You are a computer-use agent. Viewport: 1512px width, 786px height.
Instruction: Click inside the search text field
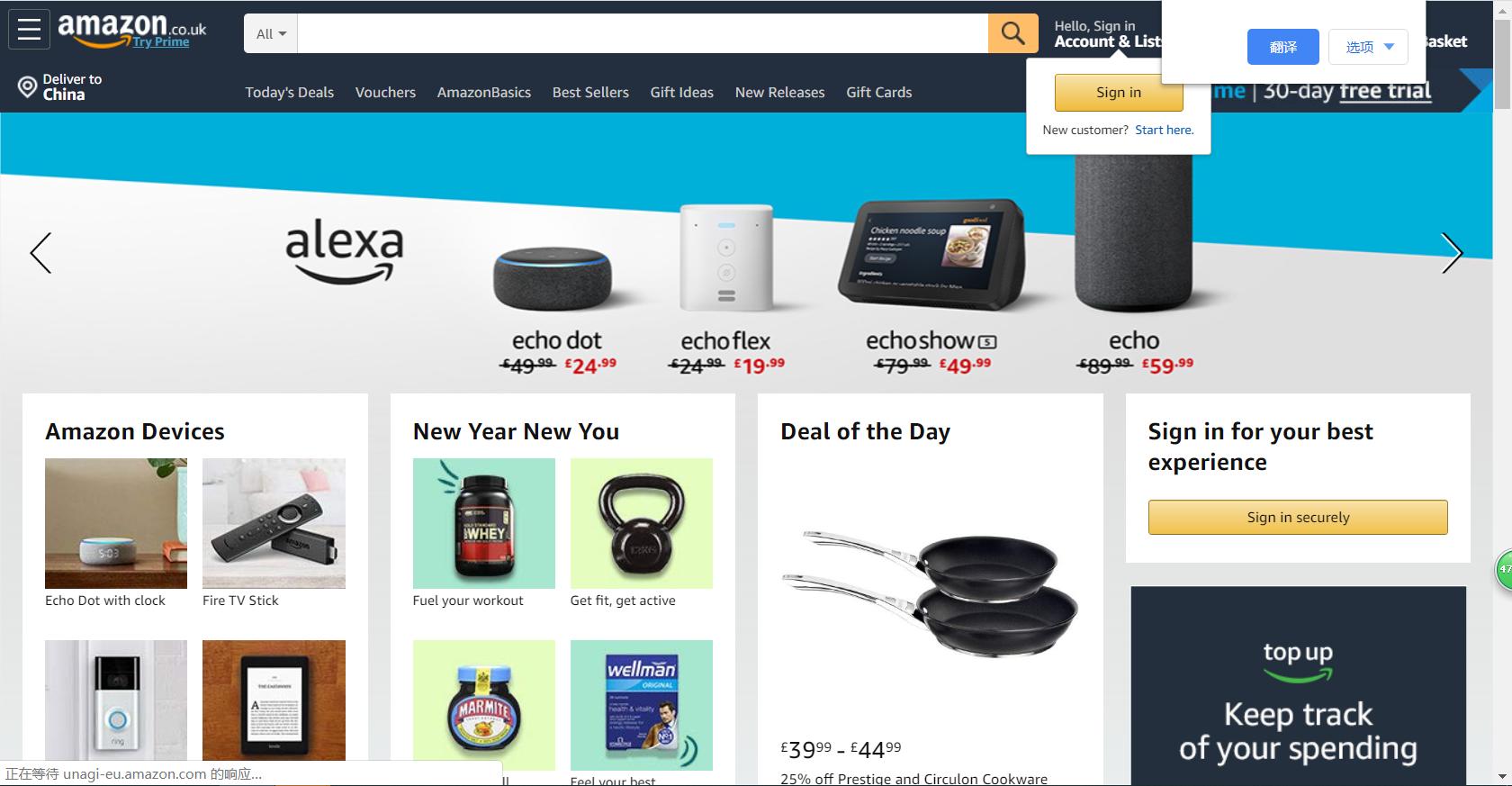pyautogui.click(x=643, y=33)
